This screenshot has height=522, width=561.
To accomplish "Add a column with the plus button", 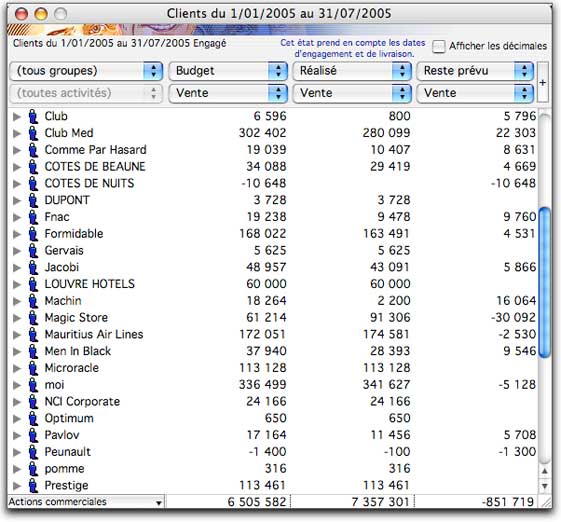I will pos(543,83).
